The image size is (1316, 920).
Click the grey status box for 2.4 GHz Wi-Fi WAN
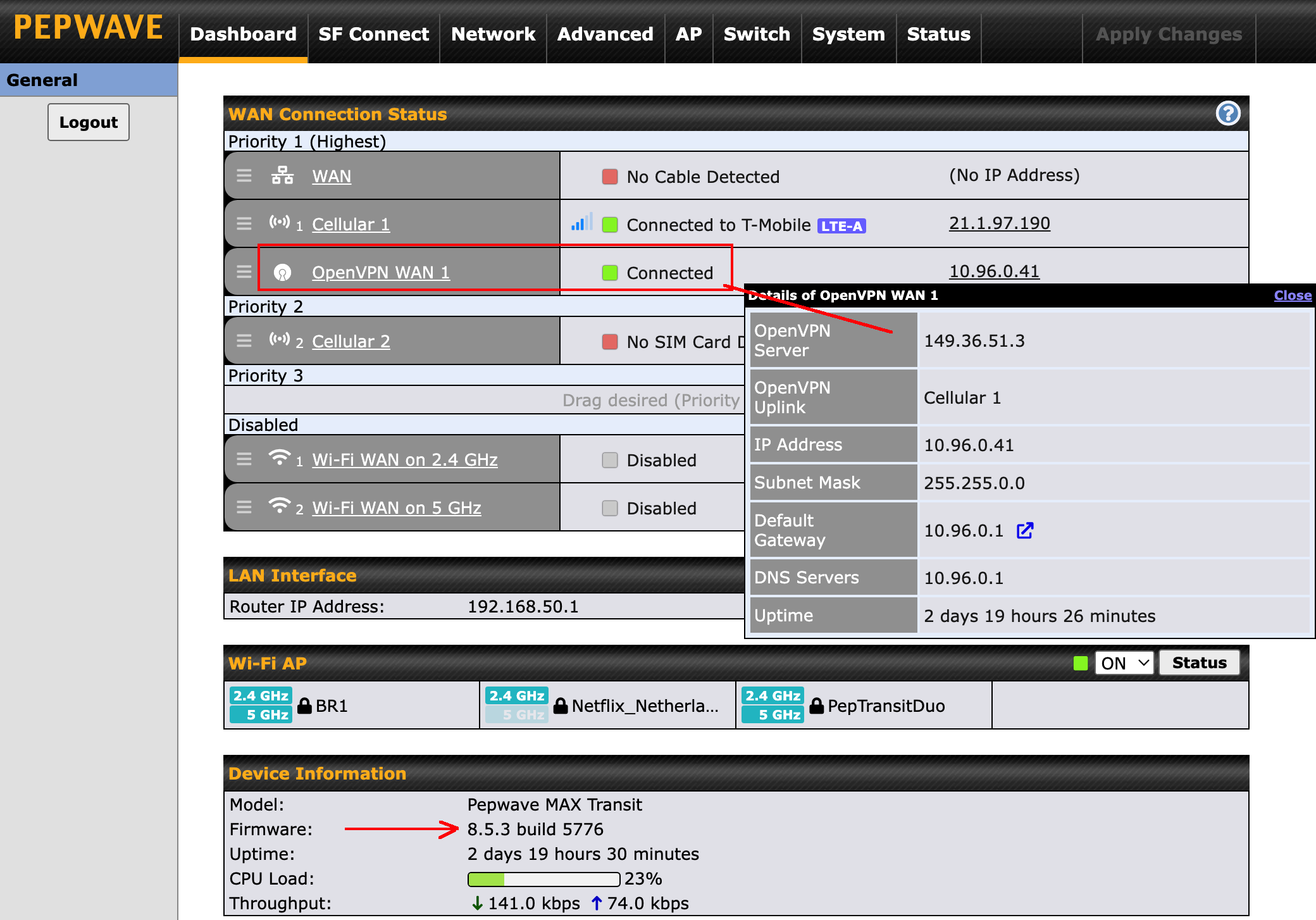610,460
